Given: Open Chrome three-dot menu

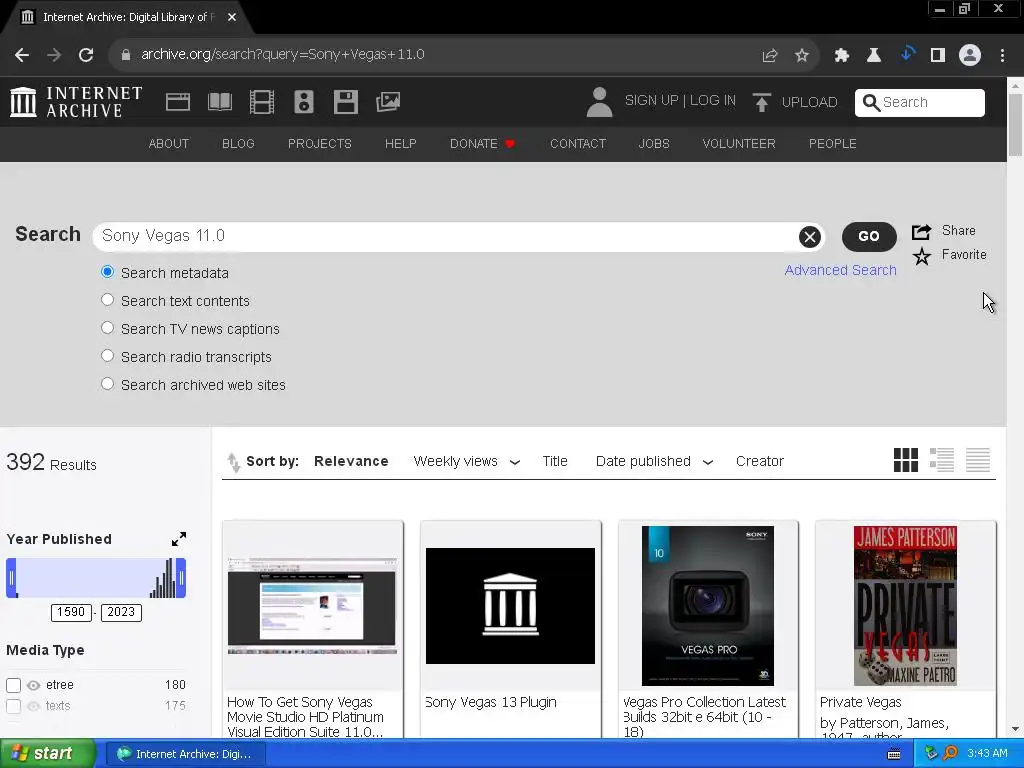Looking at the screenshot, I should pyautogui.click(x=1002, y=56).
